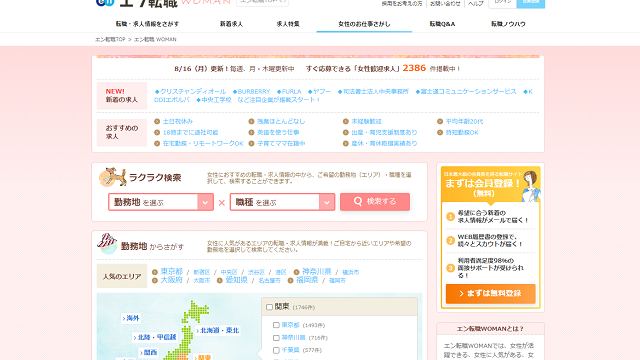Open the 未経験歓迎 recommended link
Viewport: 640px width, 360px height.
point(367,121)
